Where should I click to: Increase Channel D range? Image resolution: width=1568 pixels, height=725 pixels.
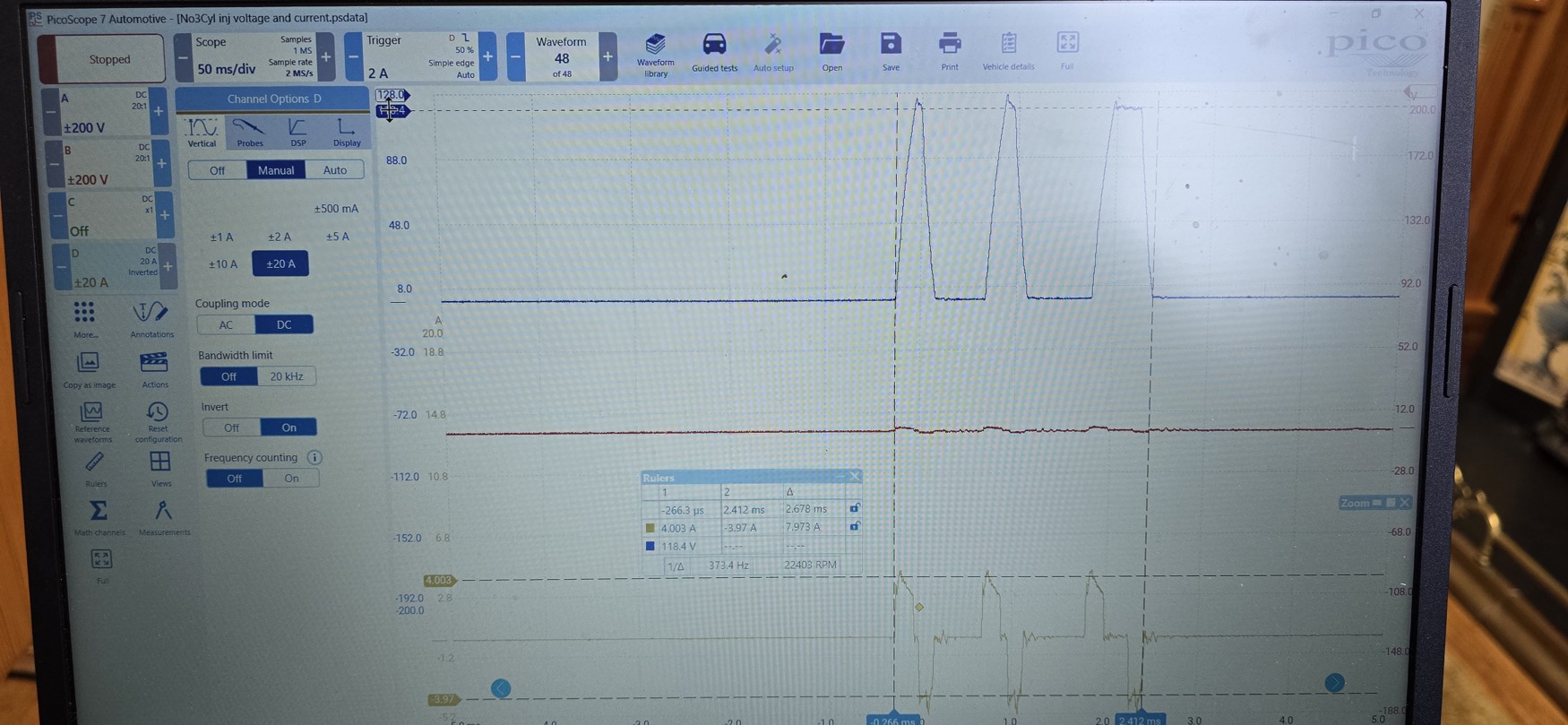pos(168,267)
